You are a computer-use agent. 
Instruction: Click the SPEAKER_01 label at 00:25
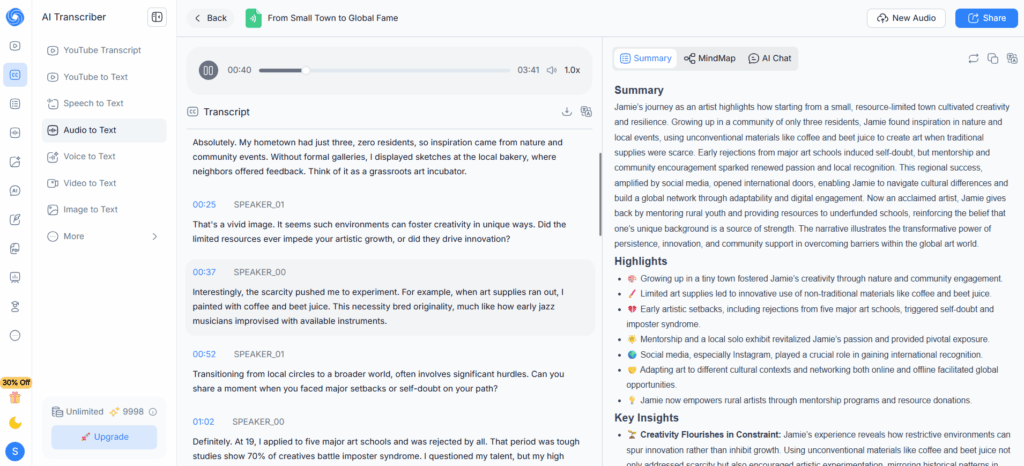click(259, 204)
